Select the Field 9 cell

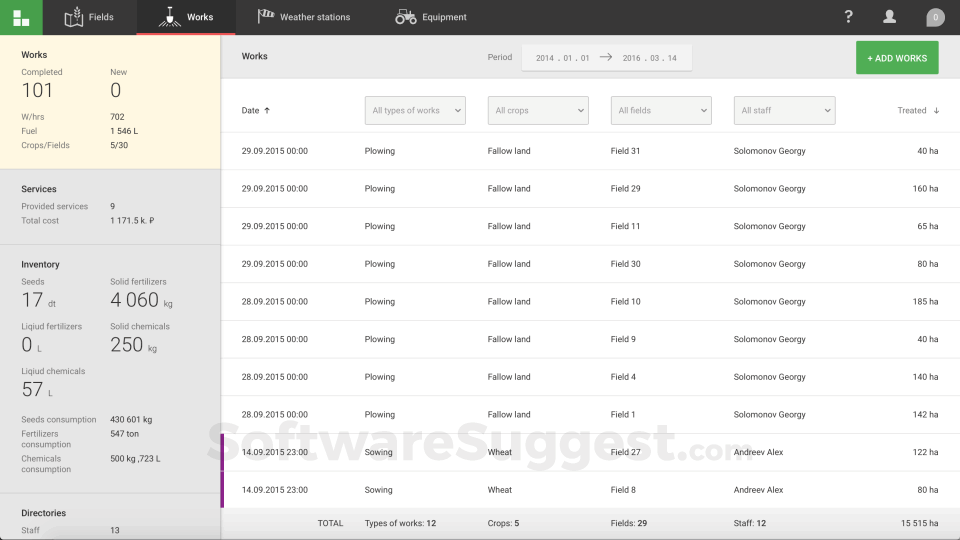click(623, 339)
